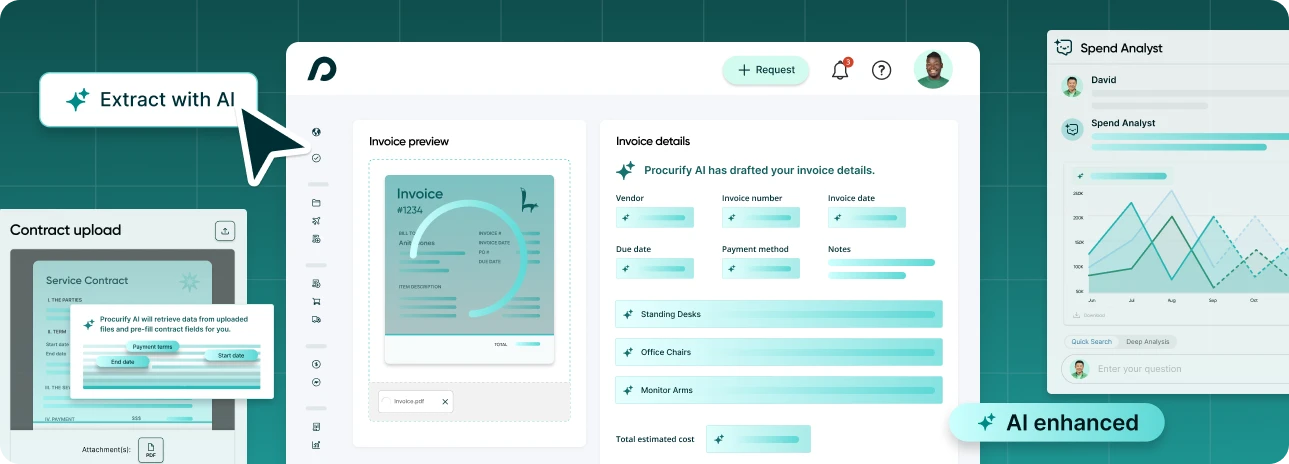1289x464 pixels.
Task: Select the Standing Desks line item
Action: point(779,314)
